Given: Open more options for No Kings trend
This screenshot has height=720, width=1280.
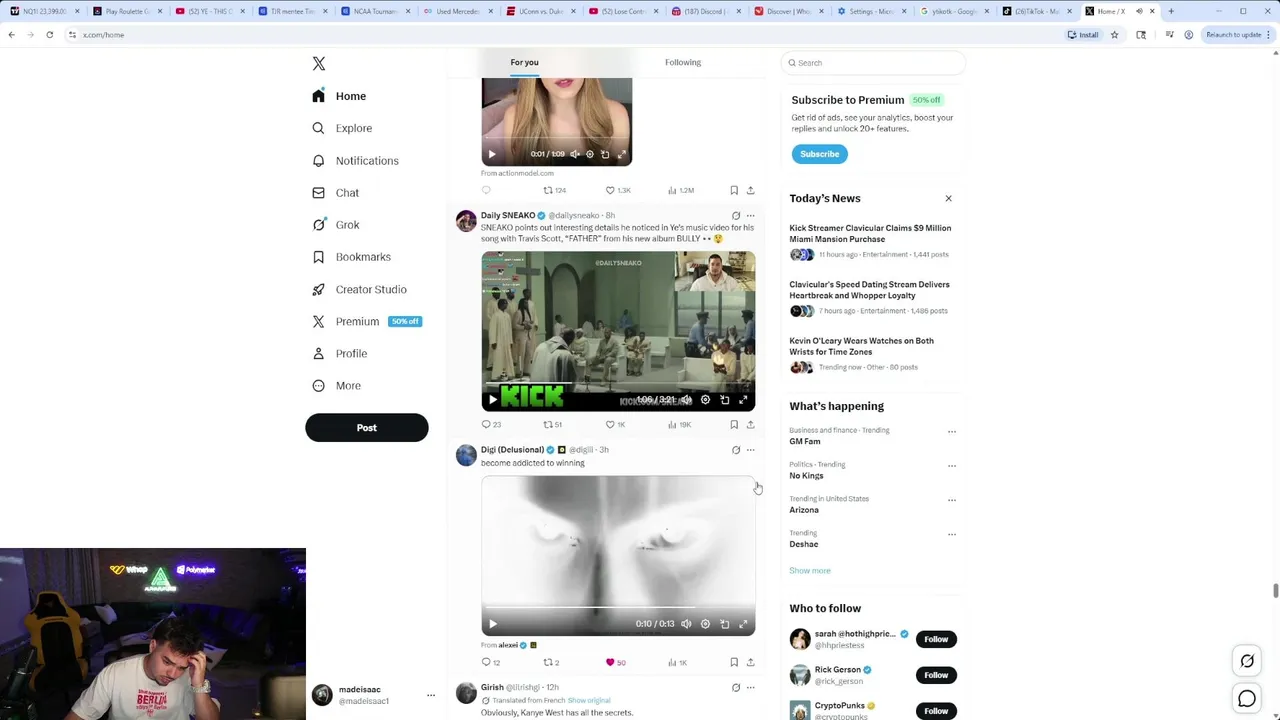Looking at the screenshot, I should coord(951,466).
